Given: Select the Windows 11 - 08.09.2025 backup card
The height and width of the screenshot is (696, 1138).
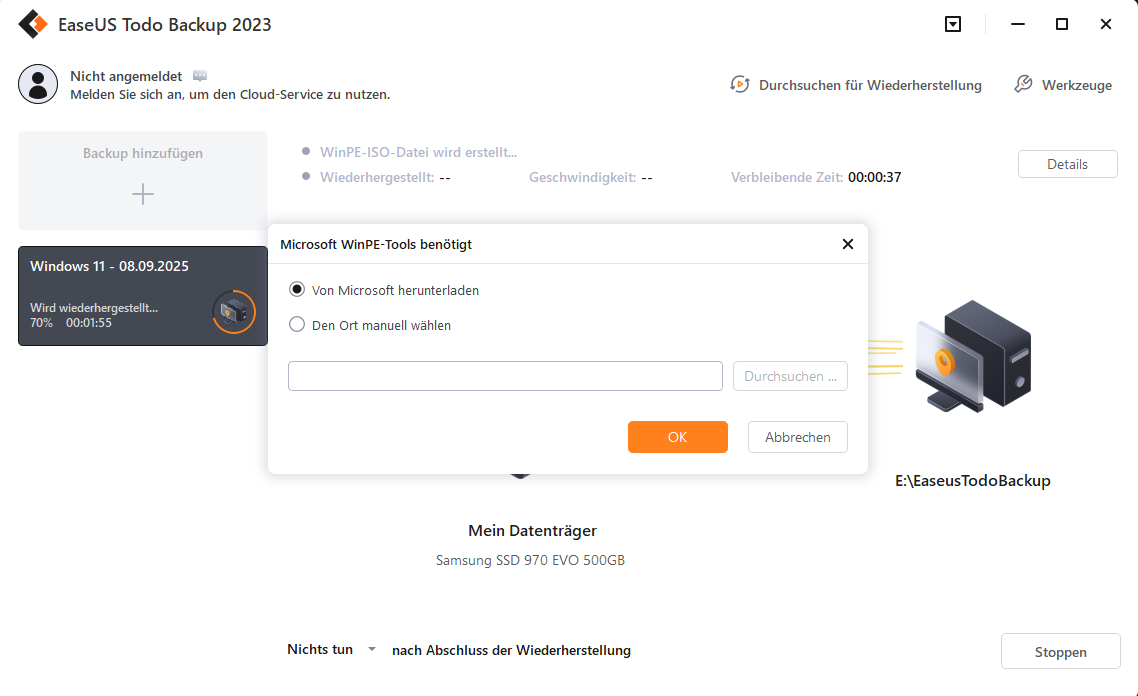Looking at the screenshot, I should click(143, 296).
